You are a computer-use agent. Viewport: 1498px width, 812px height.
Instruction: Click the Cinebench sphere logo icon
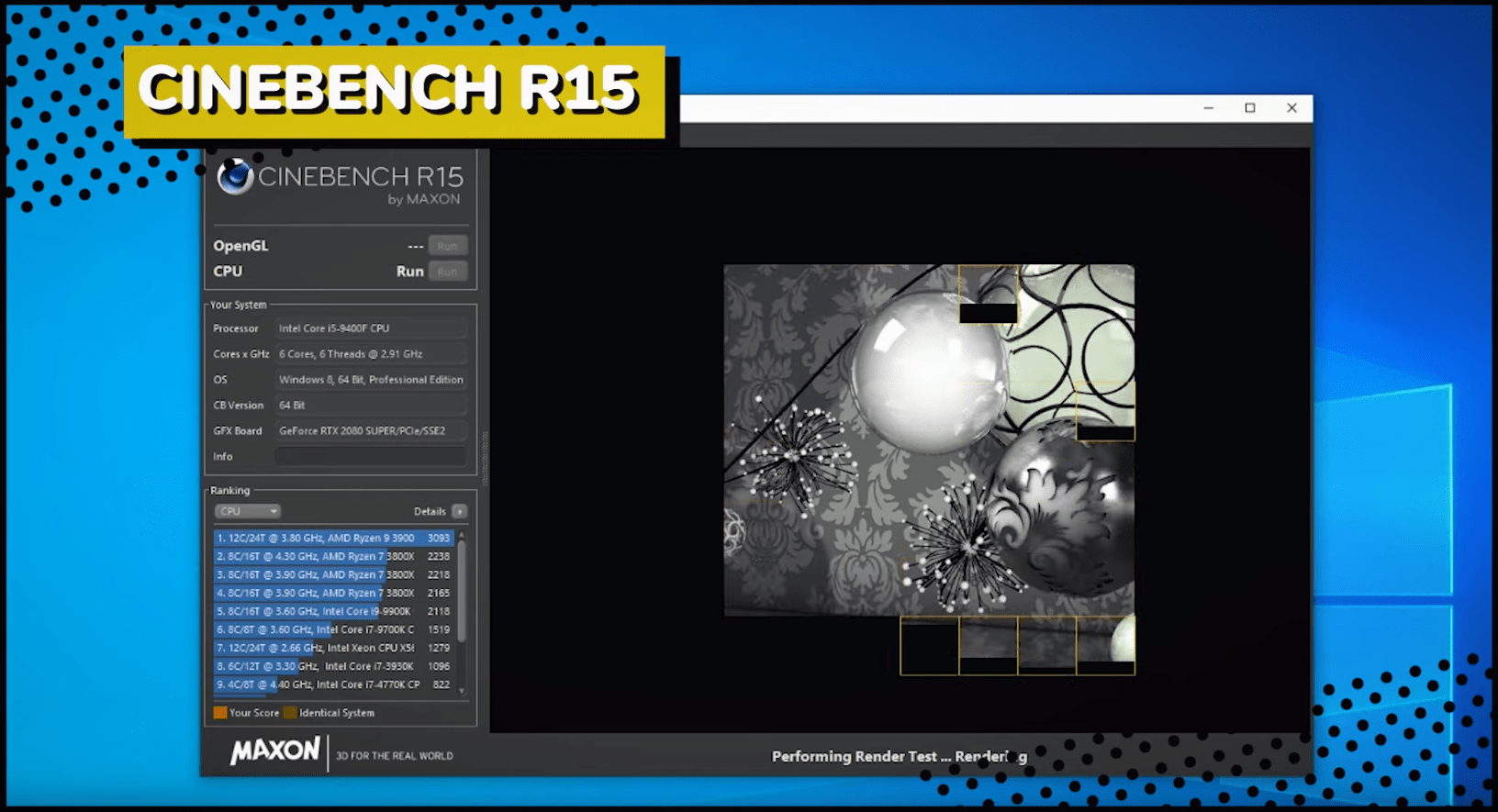point(235,176)
